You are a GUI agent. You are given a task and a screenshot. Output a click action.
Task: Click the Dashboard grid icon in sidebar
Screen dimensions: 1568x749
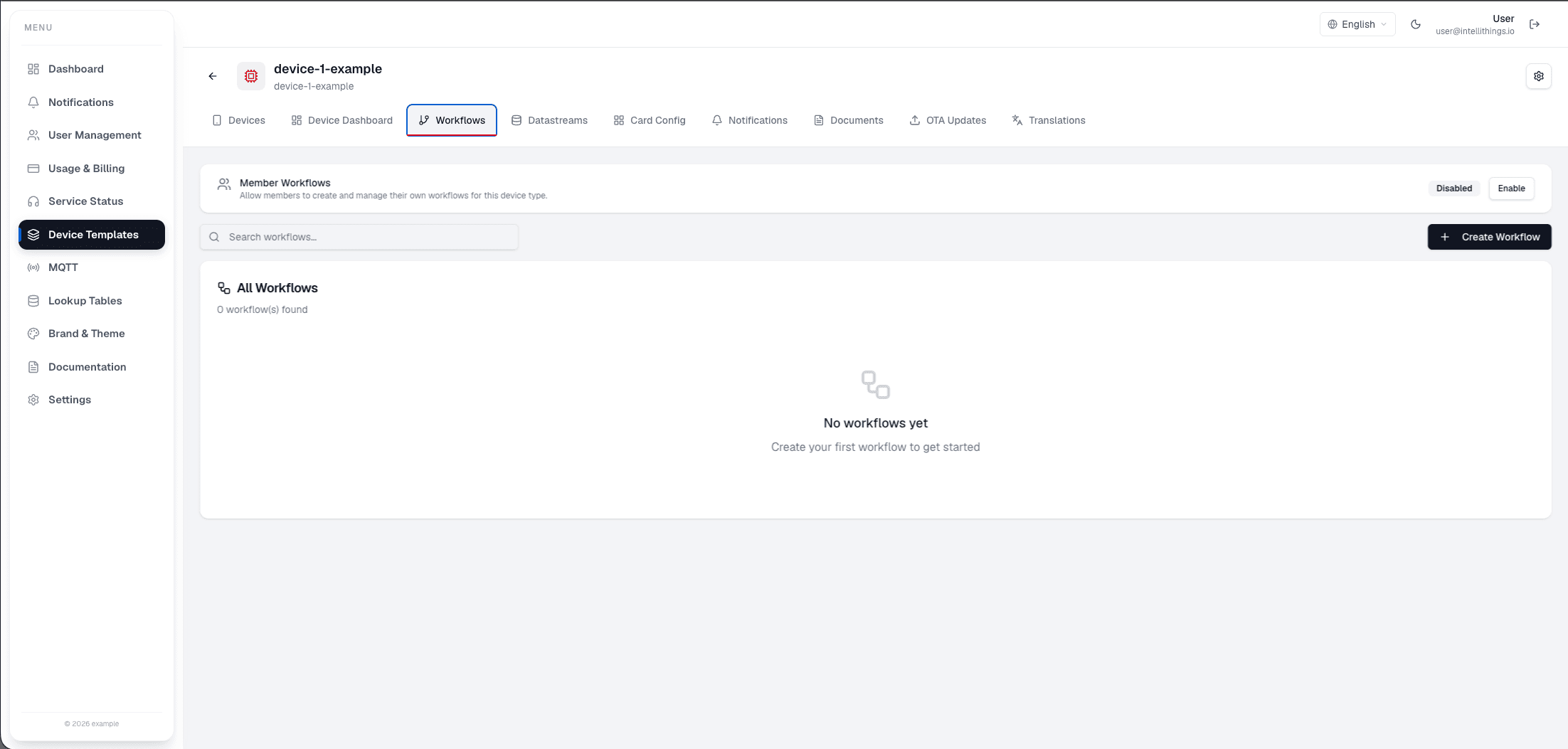click(33, 69)
